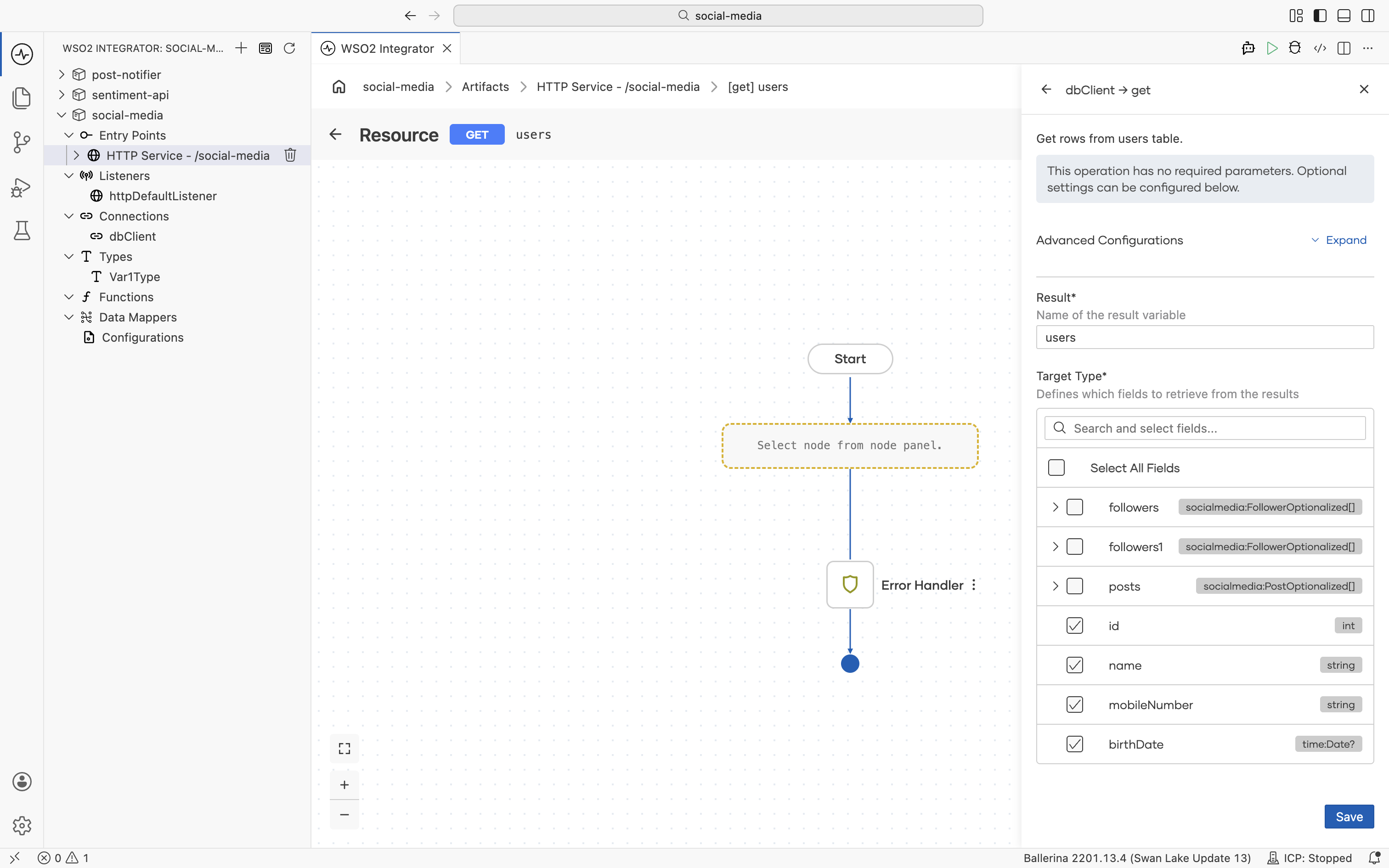Expand the post-notifier project

(62, 74)
